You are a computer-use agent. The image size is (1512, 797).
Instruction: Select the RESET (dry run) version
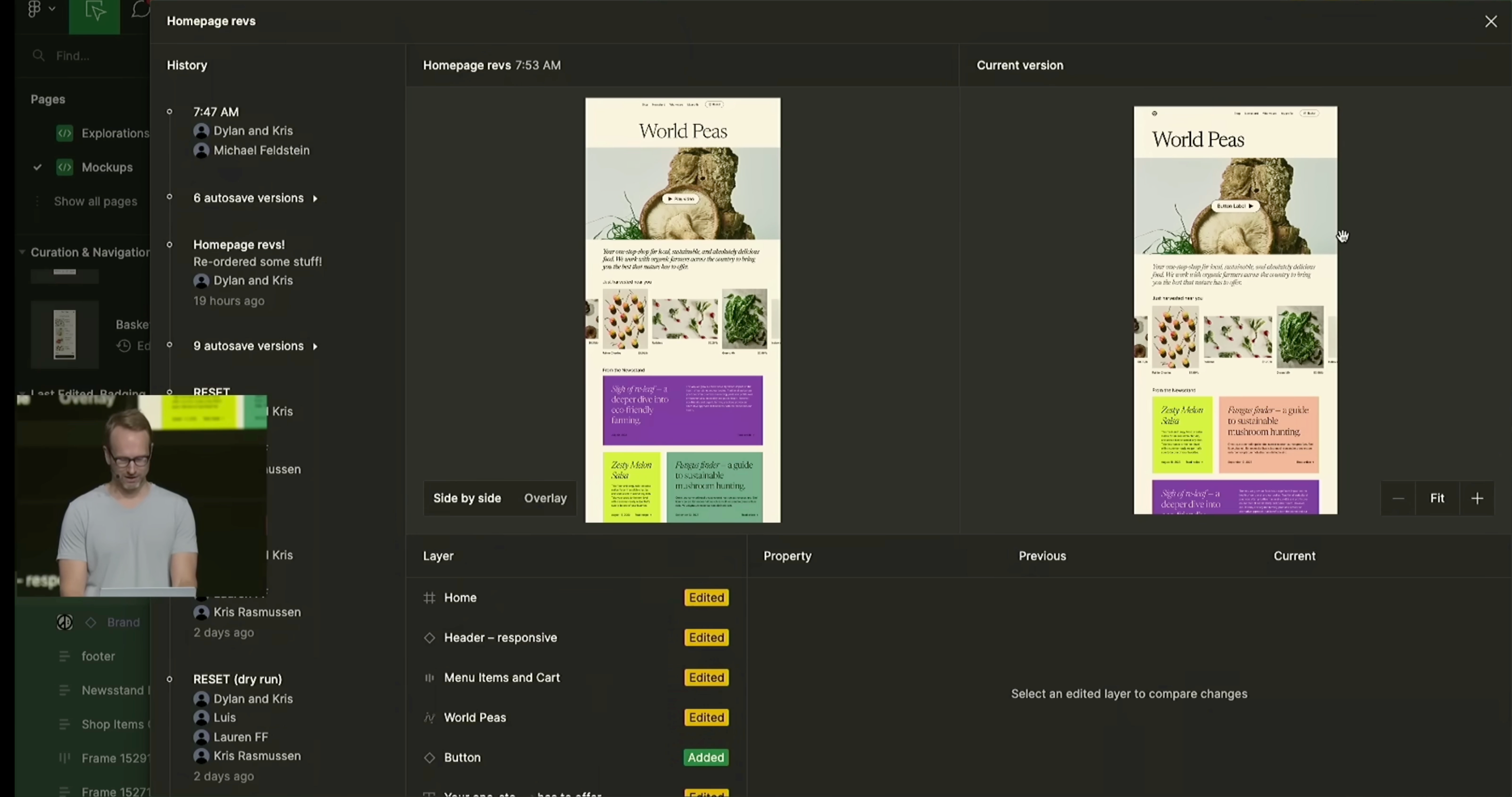pos(237,679)
